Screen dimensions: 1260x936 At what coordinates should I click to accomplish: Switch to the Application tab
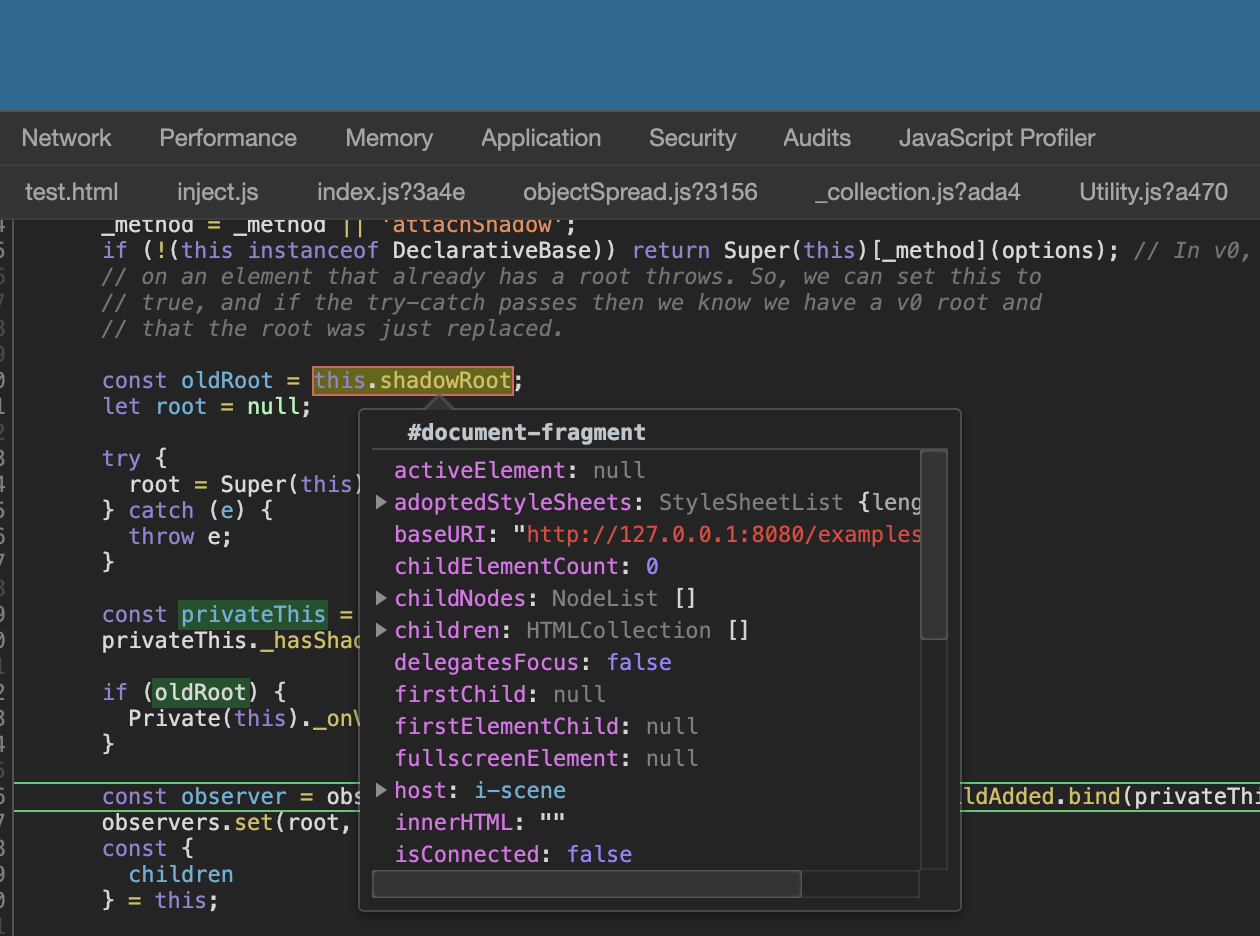click(x=541, y=138)
